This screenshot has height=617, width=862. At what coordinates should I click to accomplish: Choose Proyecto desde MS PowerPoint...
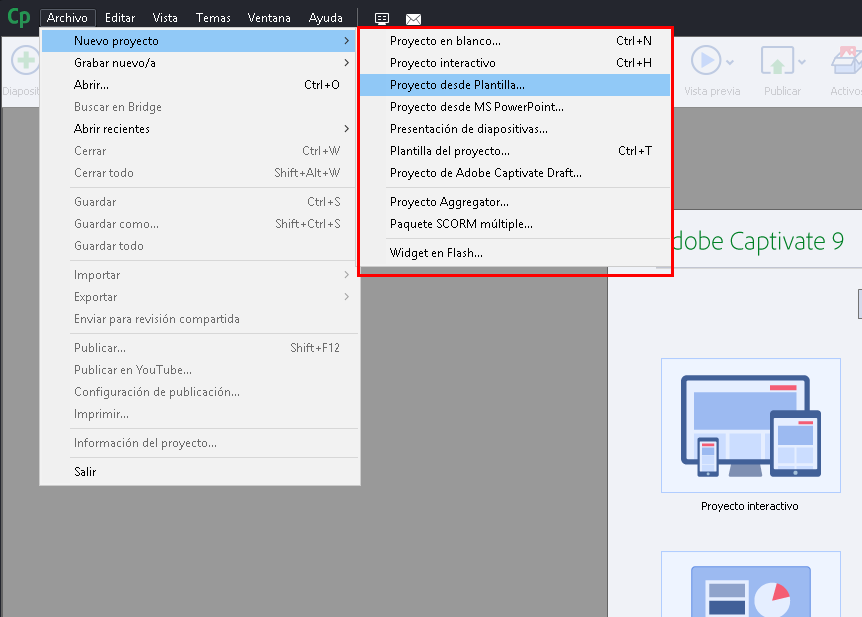pyautogui.click(x=515, y=107)
